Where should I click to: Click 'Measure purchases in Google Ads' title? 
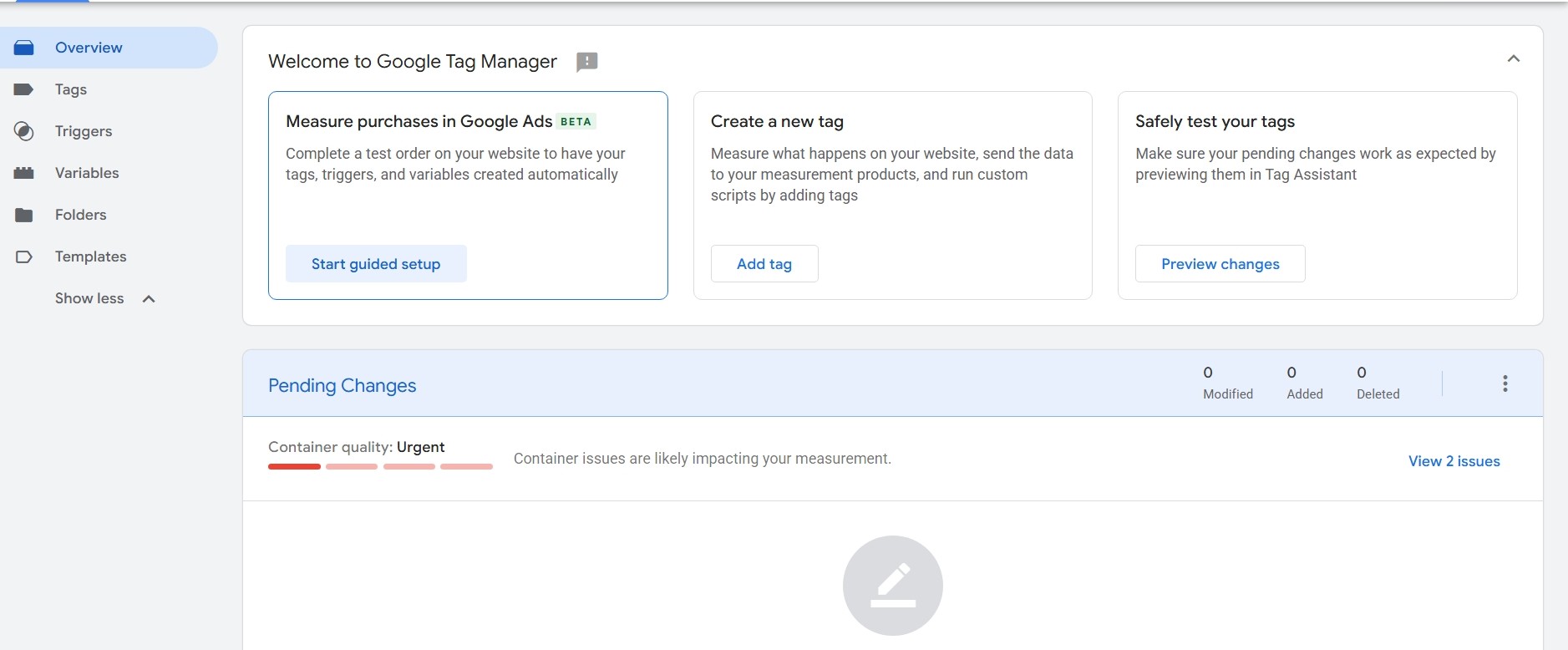pyautogui.click(x=419, y=121)
